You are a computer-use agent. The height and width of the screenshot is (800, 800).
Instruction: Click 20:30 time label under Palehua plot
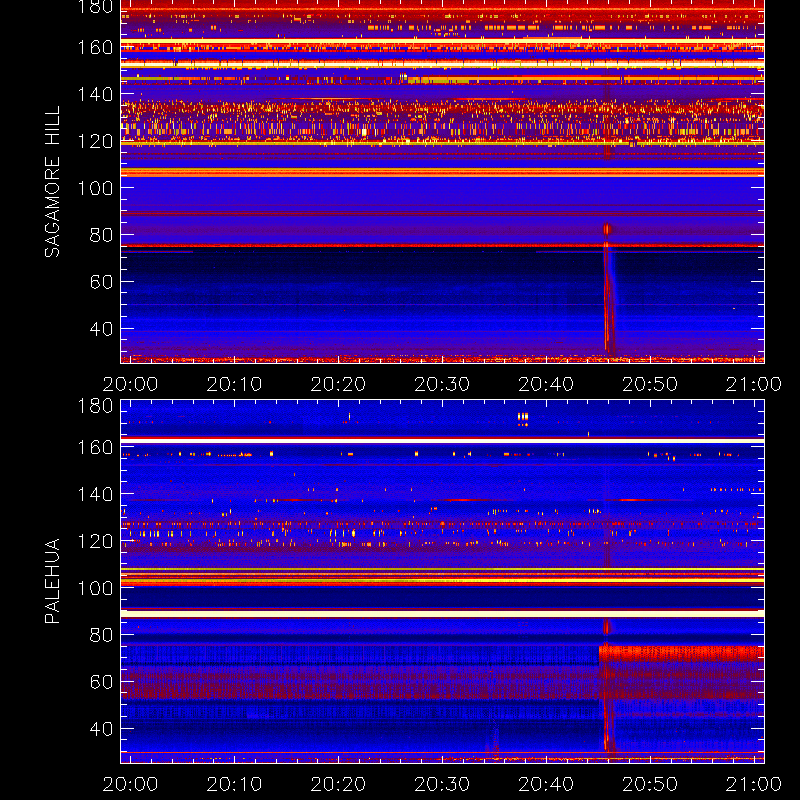pos(442,784)
